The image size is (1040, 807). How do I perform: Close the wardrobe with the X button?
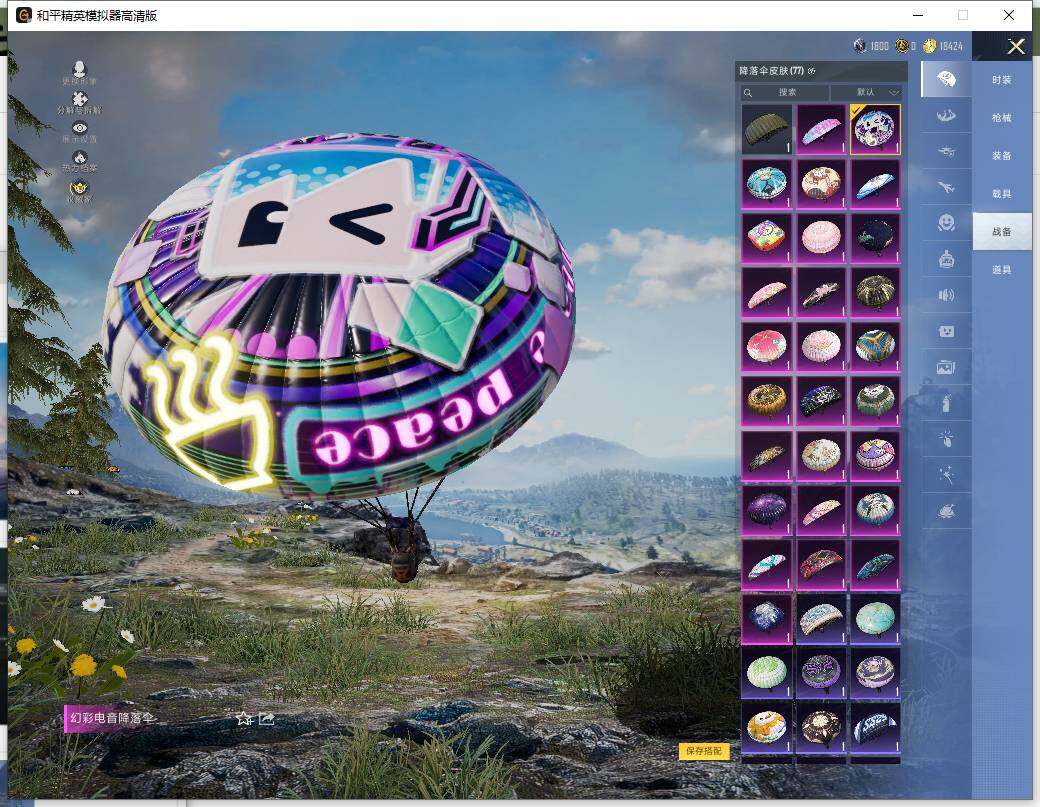[1016, 46]
